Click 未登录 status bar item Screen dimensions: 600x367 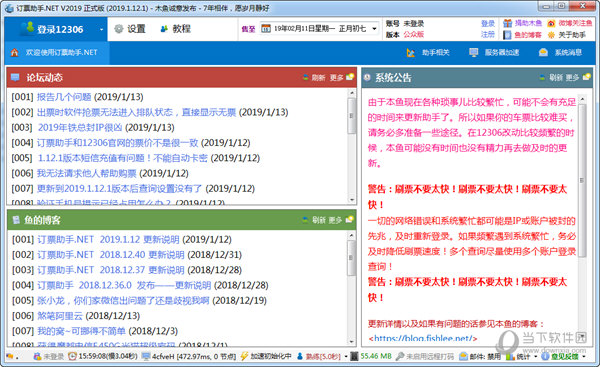(48, 356)
